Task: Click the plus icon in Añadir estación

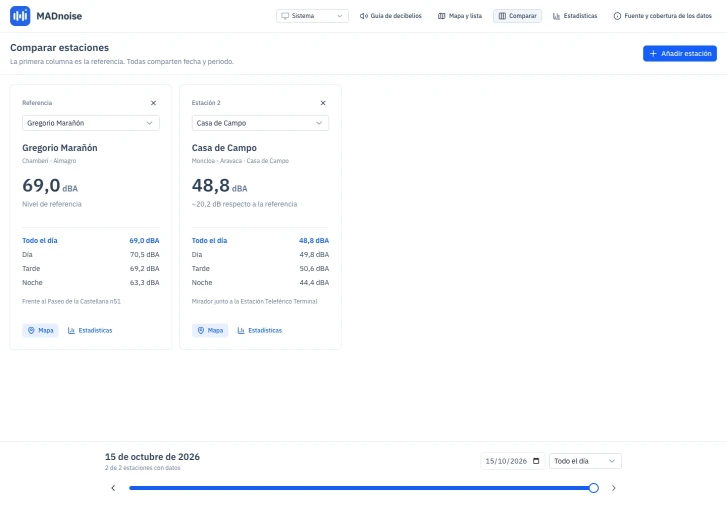Action: pos(653,53)
